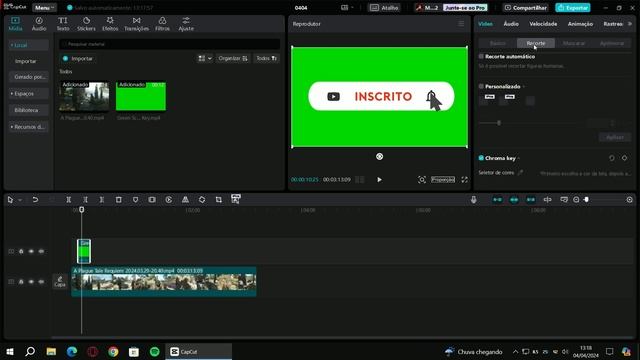Expand the Espaços sidebar section
The height and width of the screenshot is (360, 640).
[29, 93]
